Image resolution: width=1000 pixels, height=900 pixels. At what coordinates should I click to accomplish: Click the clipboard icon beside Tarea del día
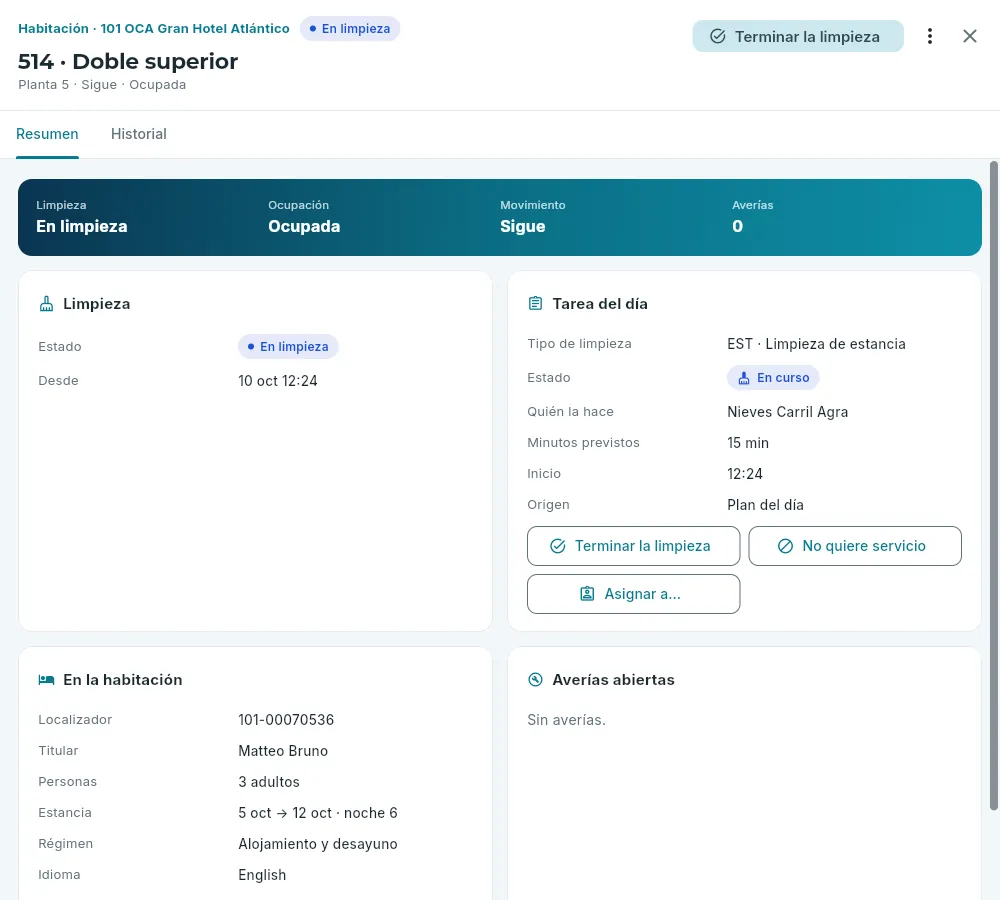click(536, 304)
